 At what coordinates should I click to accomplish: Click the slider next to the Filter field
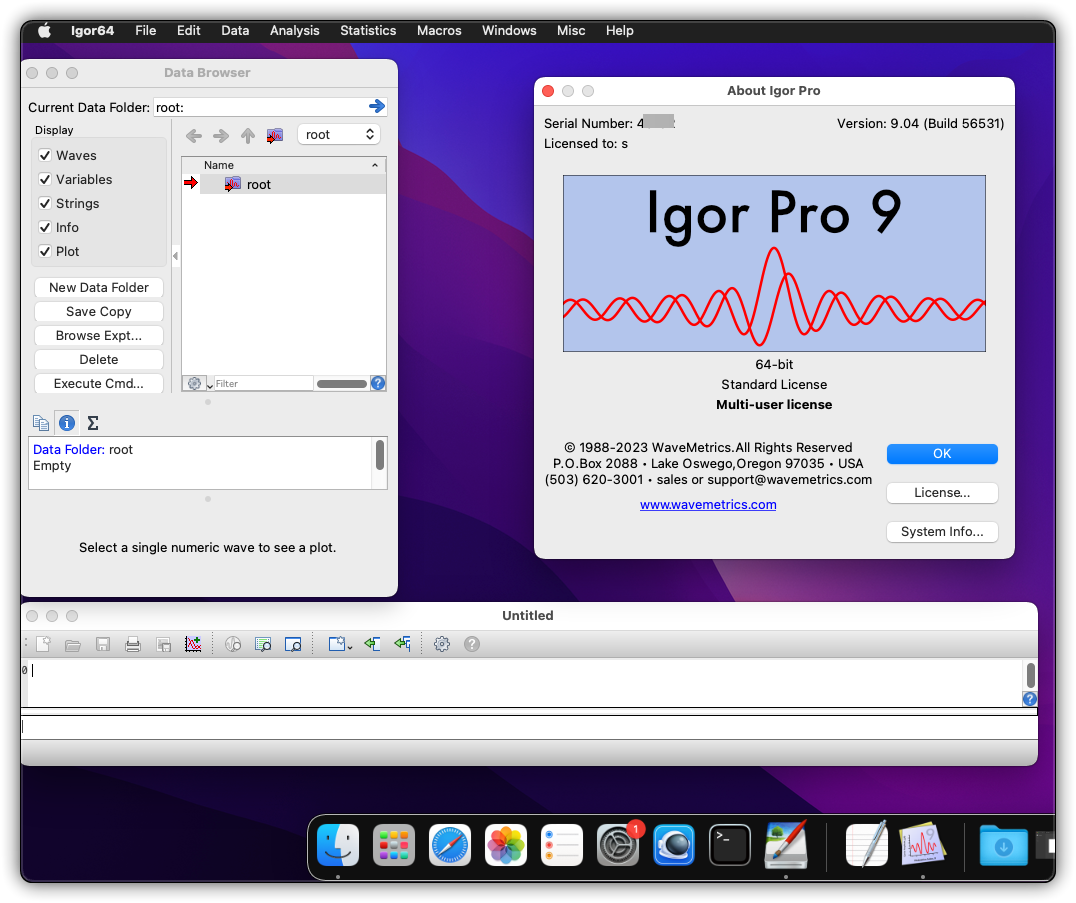pos(342,384)
